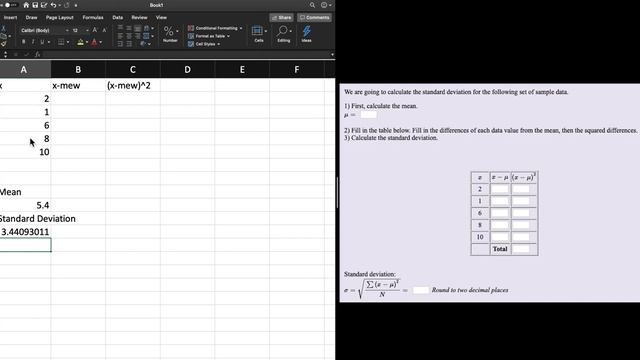Image resolution: width=640 pixels, height=360 pixels.
Task: Select the (x-mew)^2 header cell
Action: point(133,85)
